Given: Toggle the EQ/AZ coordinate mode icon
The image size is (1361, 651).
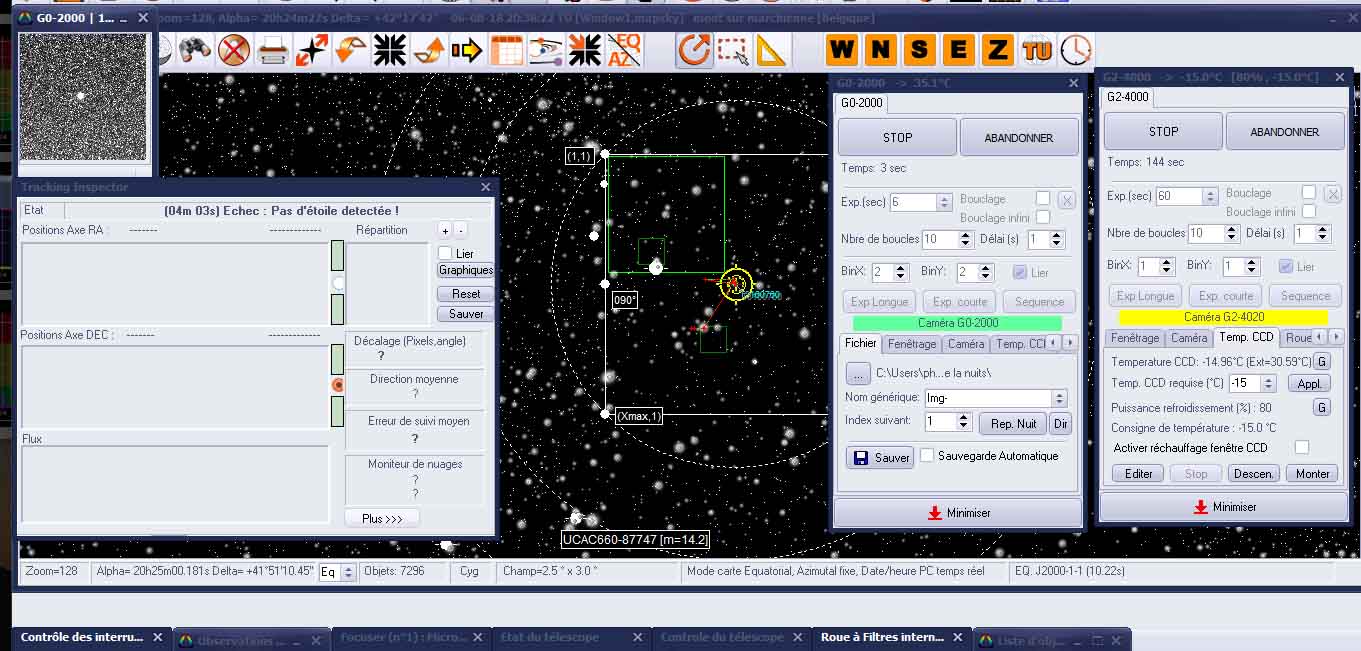Looking at the screenshot, I should click(626, 49).
